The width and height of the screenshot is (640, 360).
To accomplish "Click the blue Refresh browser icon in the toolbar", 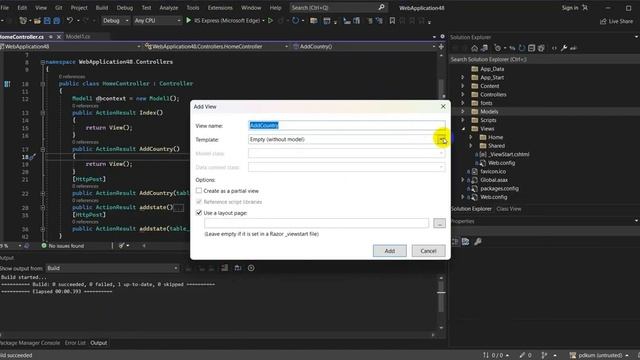I will point(296,20).
